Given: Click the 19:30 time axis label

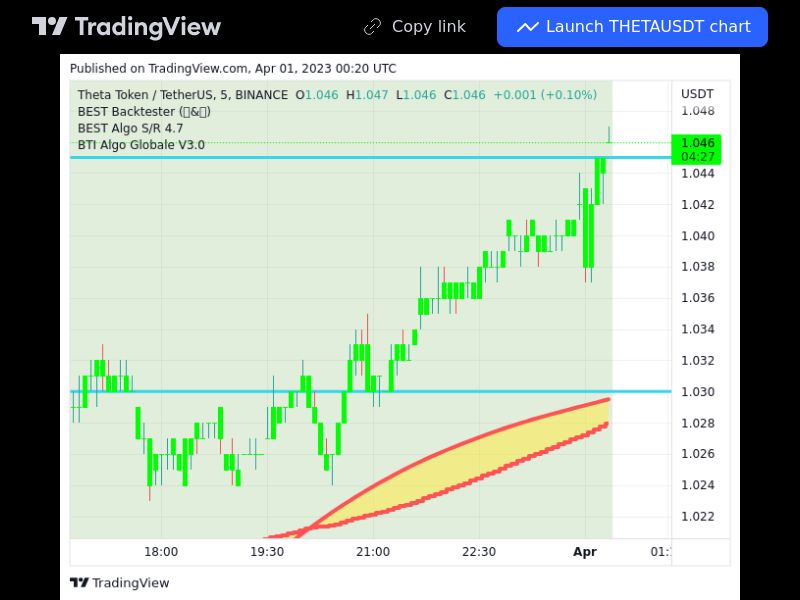Looking at the screenshot, I should tap(267, 552).
